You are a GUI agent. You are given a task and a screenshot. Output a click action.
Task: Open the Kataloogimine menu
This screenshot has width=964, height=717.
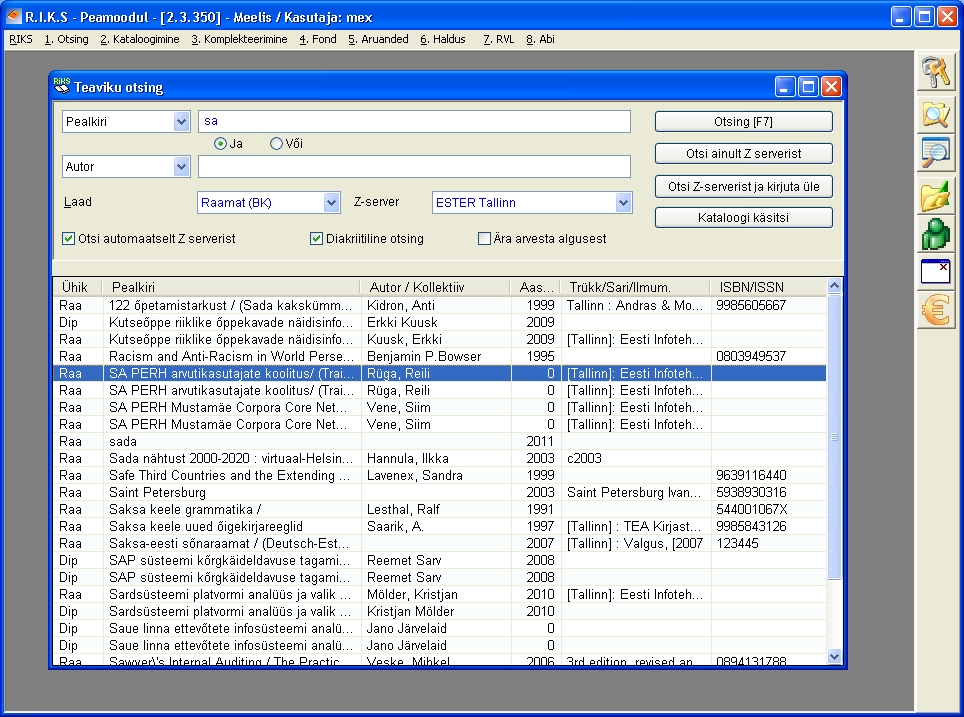[139, 40]
